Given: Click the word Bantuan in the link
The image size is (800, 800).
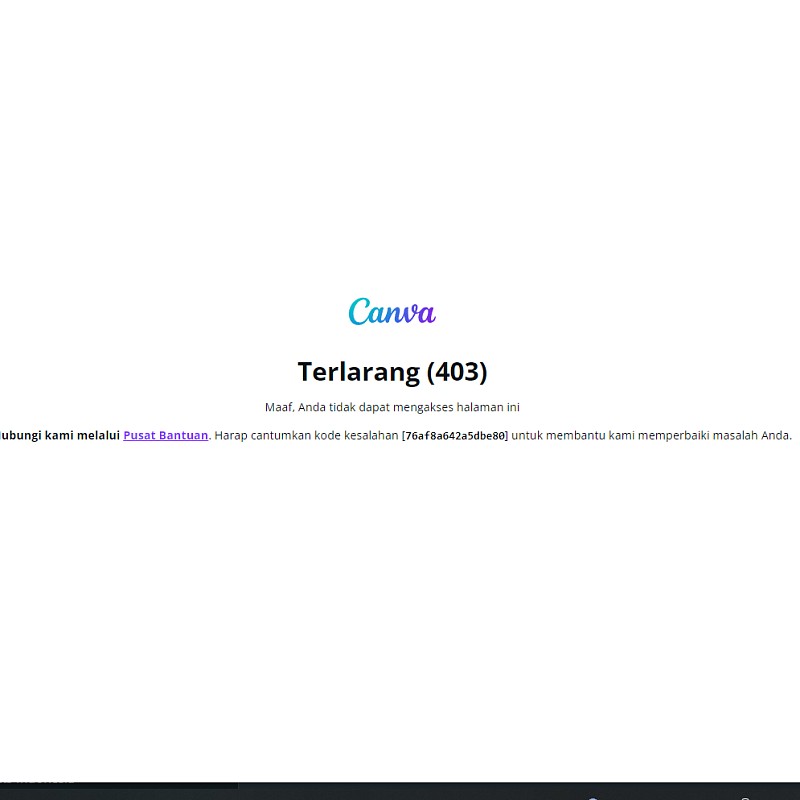Looking at the screenshot, I should point(183,435).
